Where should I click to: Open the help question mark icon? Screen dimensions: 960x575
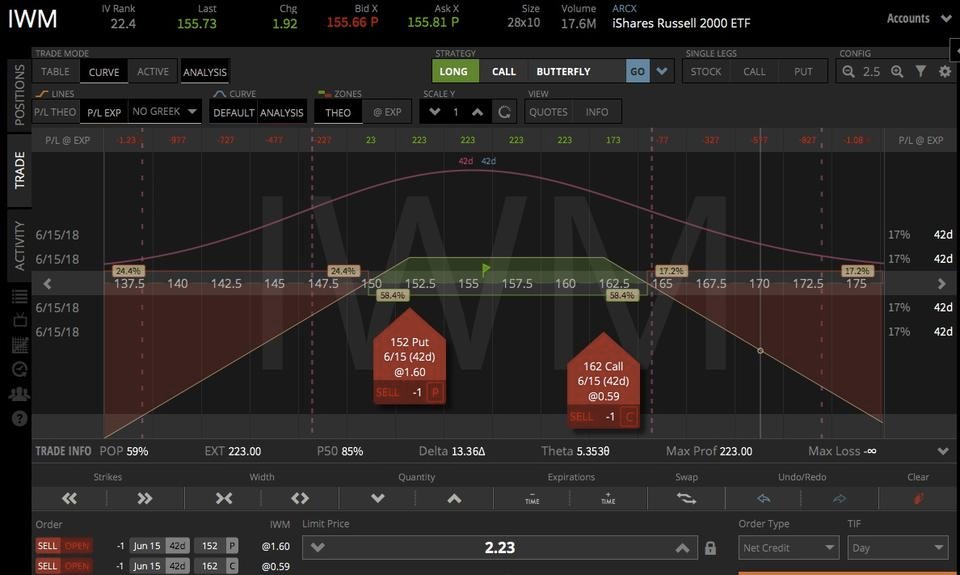(20, 419)
